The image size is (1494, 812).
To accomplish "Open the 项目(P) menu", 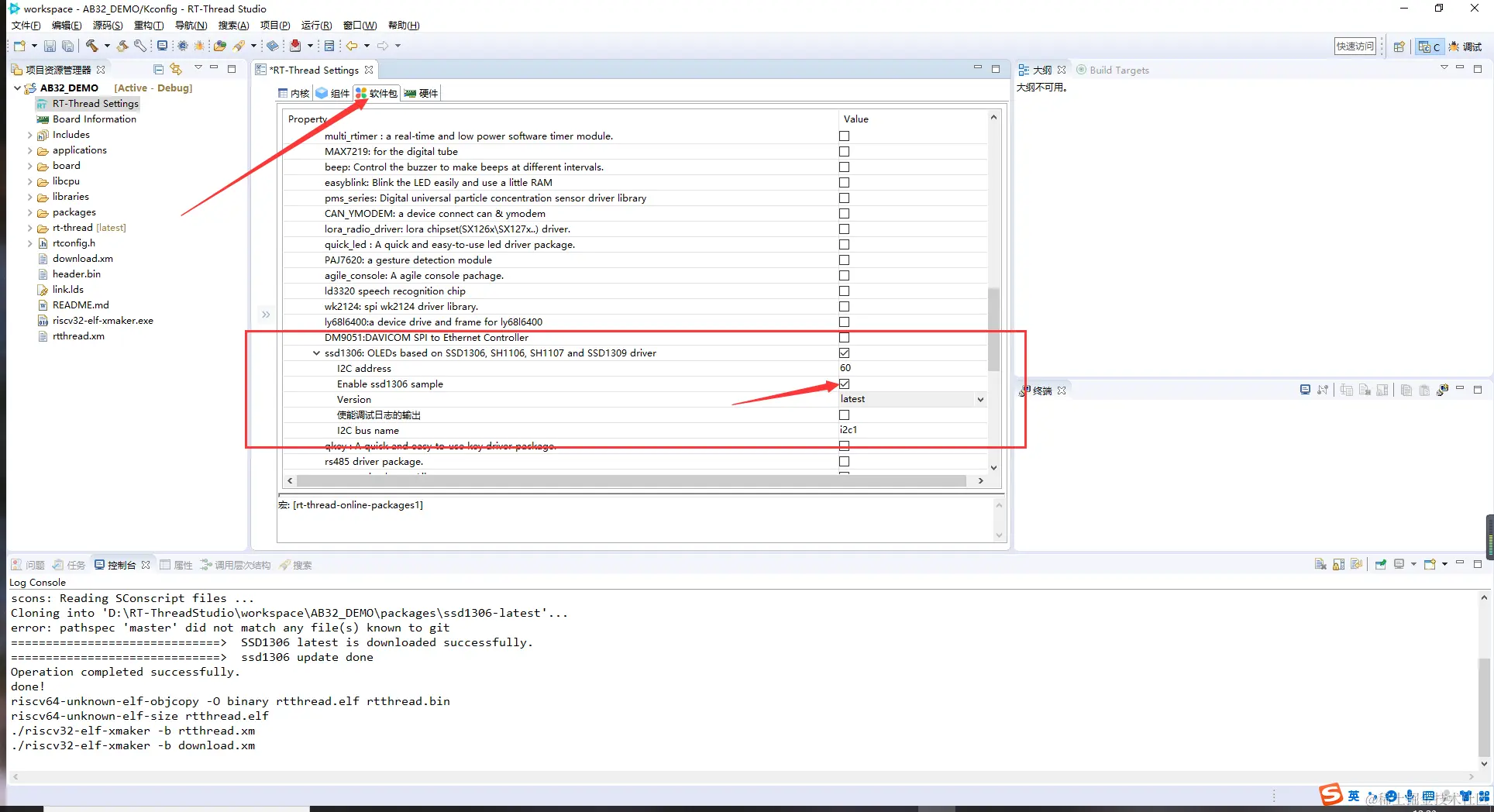I will [x=275, y=26].
